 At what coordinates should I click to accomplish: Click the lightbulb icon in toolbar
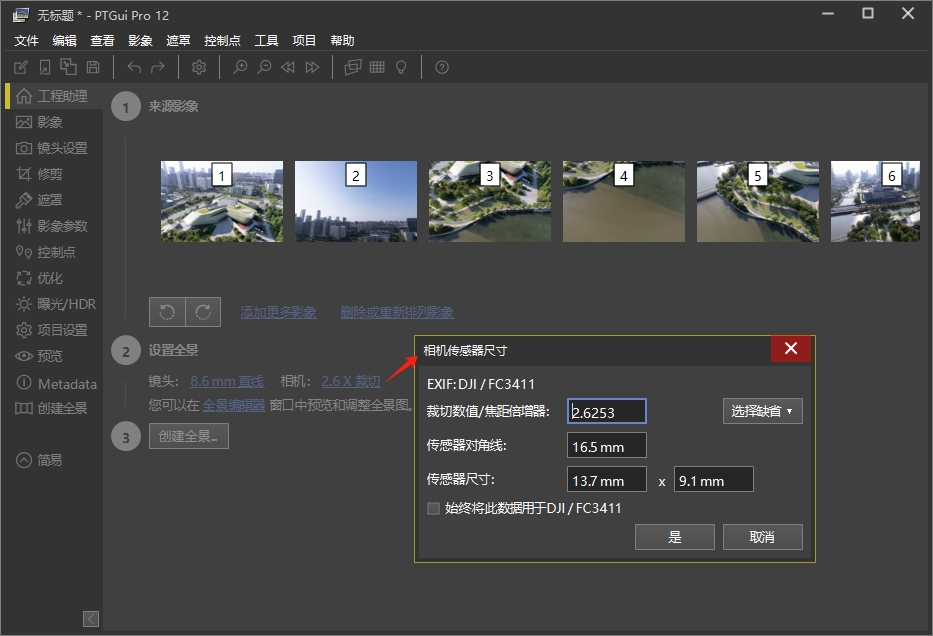[401, 67]
